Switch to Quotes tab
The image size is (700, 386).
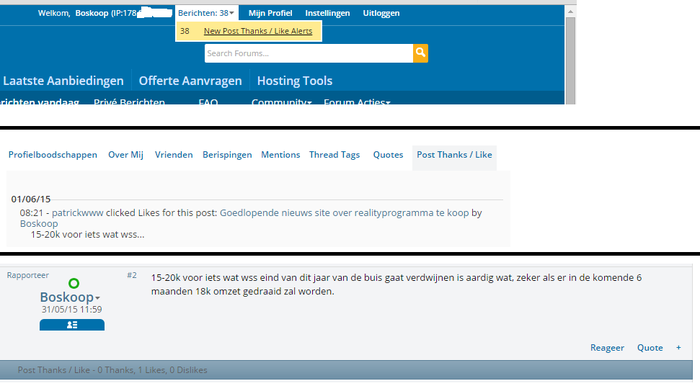[x=388, y=155]
